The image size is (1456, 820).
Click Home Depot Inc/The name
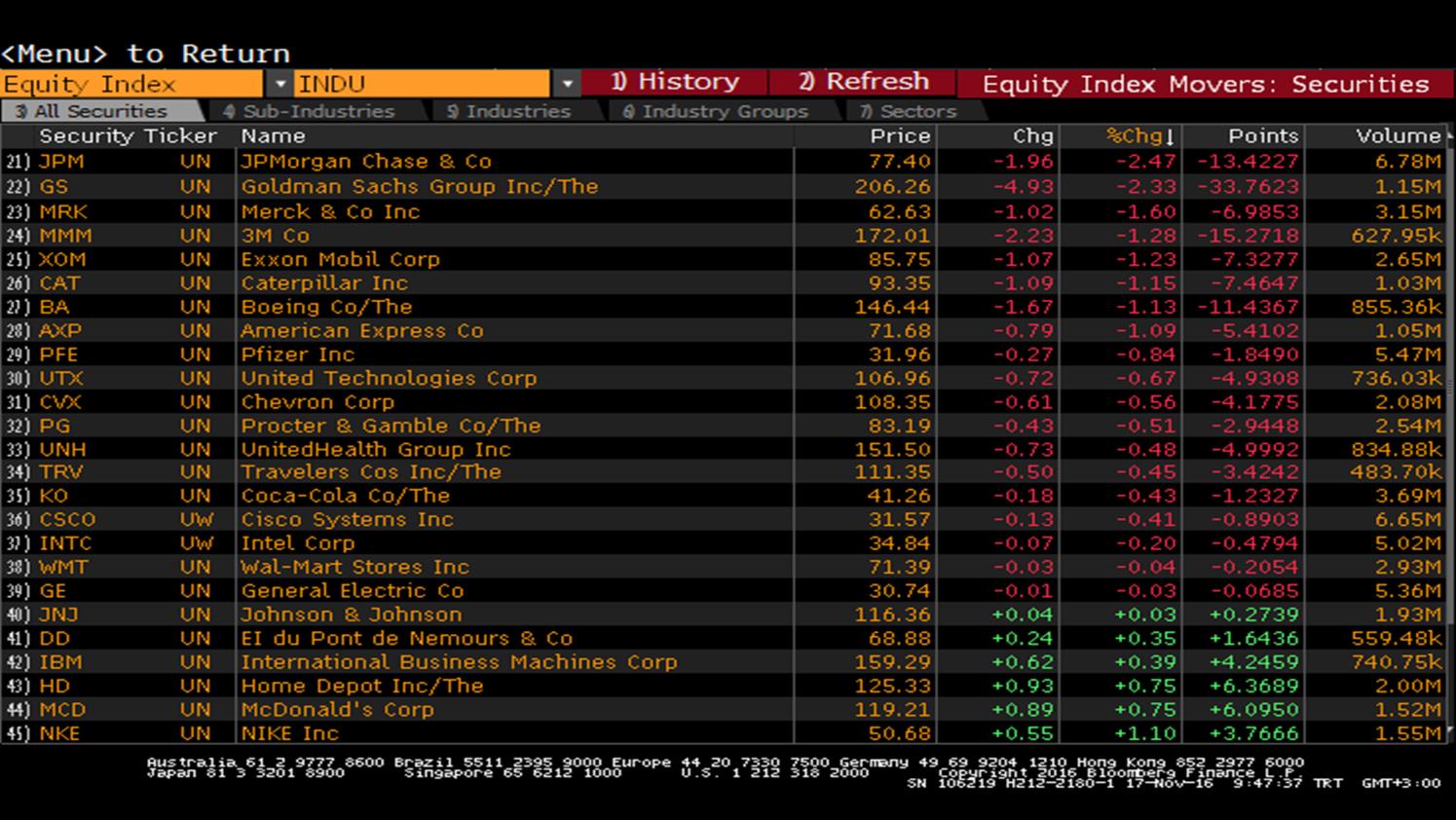pyautogui.click(x=361, y=686)
